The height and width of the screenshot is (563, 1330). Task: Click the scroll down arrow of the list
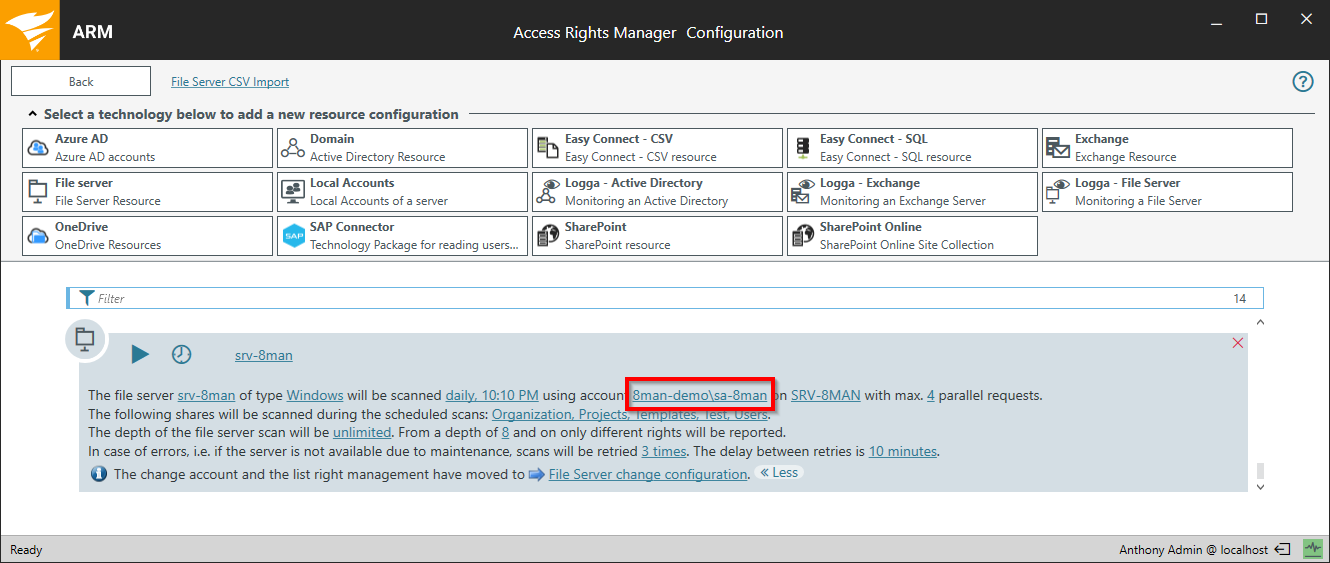1260,487
